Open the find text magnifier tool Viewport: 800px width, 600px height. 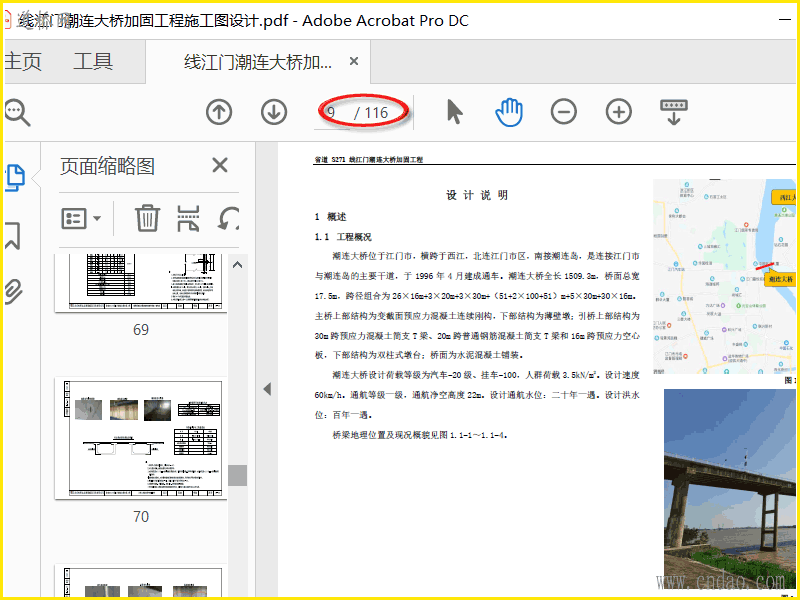coord(17,112)
